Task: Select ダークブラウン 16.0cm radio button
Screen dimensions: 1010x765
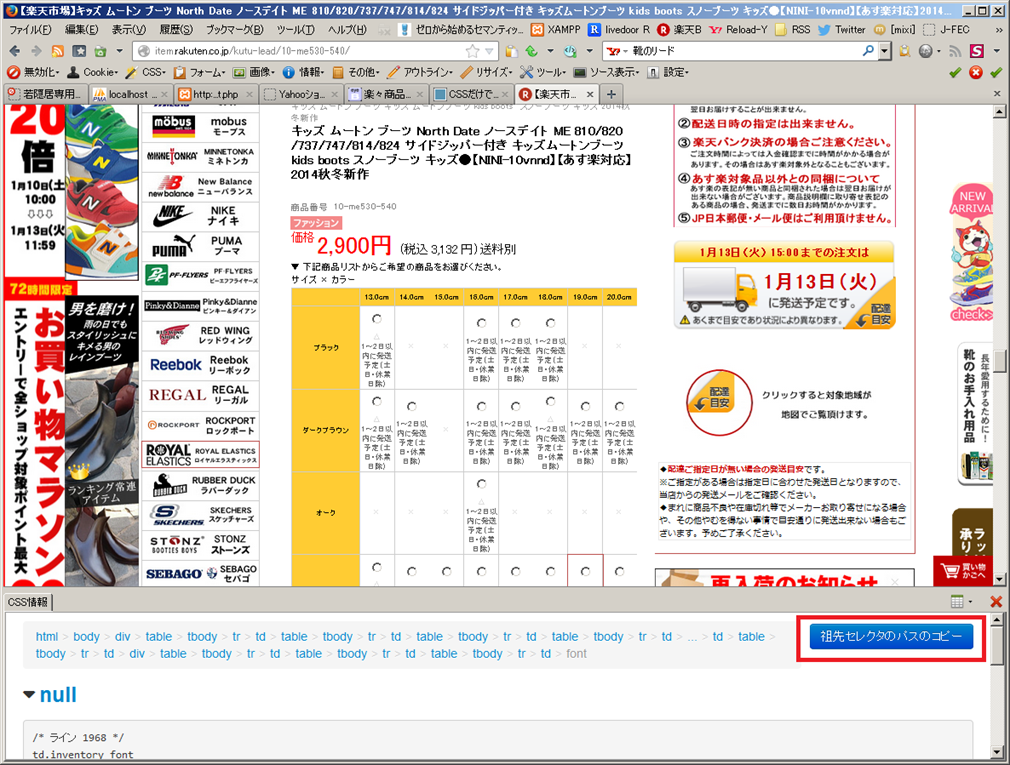Action: (481, 406)
